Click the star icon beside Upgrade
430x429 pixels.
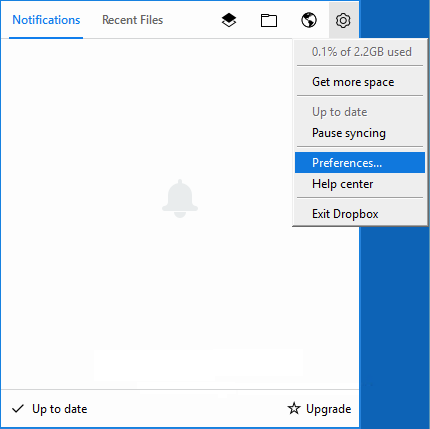point(294,408)
